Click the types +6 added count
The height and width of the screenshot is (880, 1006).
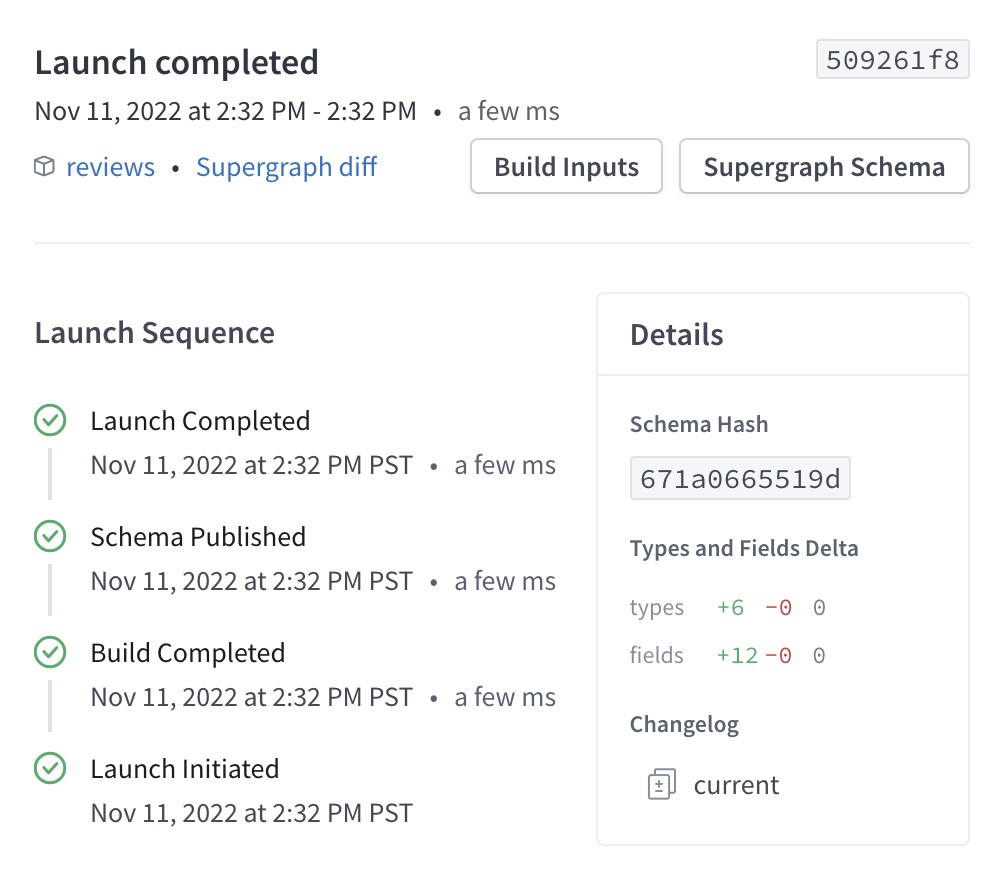pos(731,608)
